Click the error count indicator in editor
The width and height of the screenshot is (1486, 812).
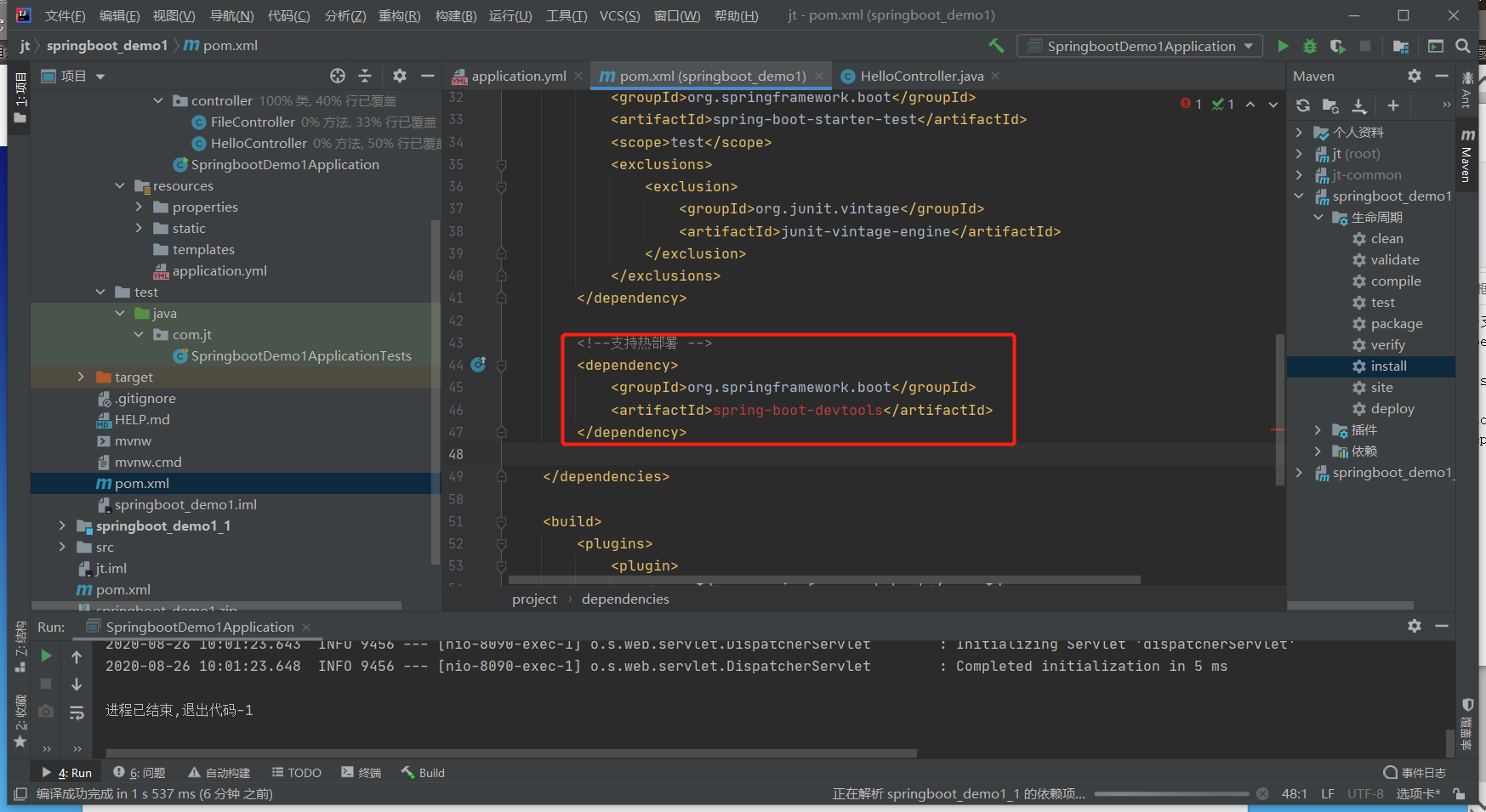(1191, 104)
